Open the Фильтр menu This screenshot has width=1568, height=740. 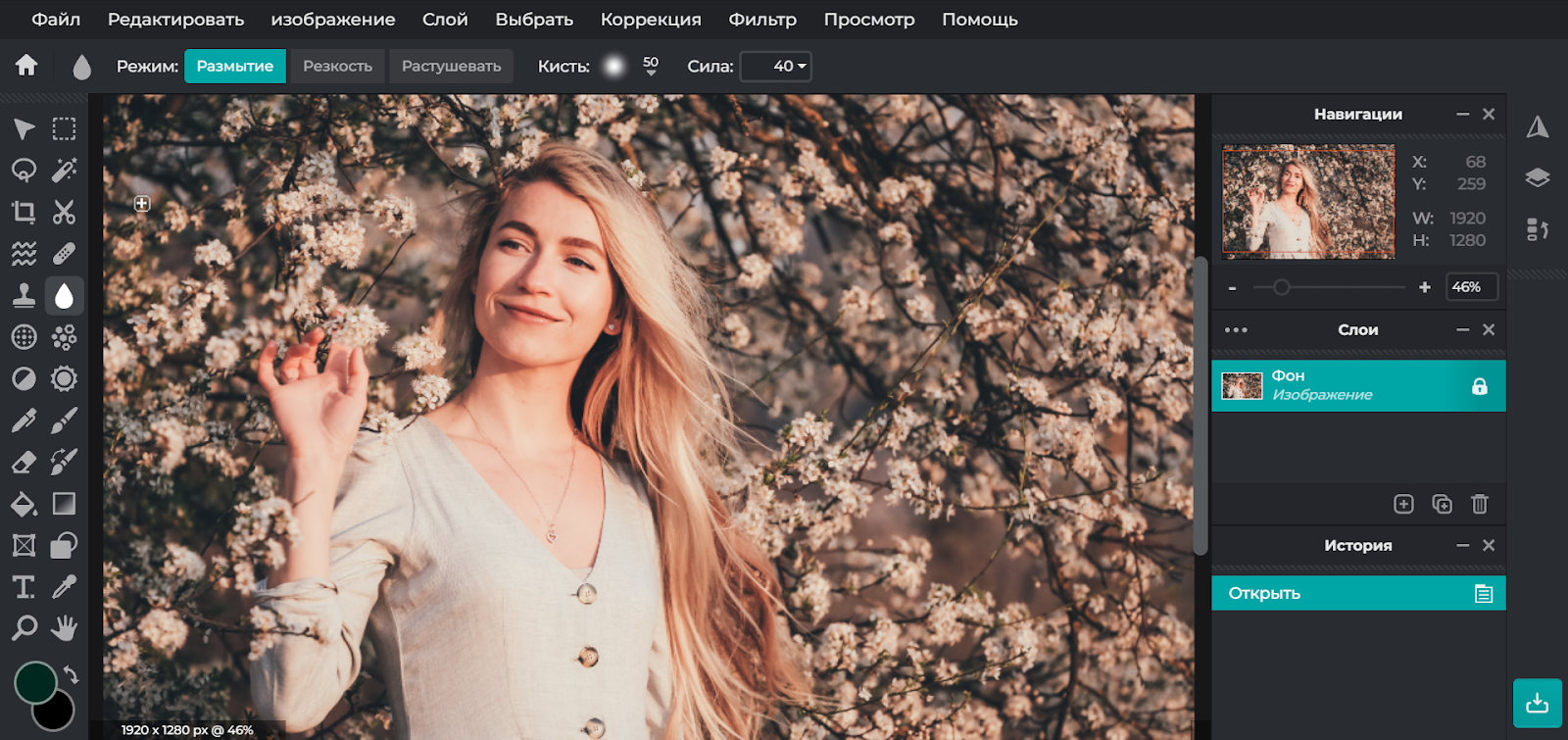tap(762, 20)
